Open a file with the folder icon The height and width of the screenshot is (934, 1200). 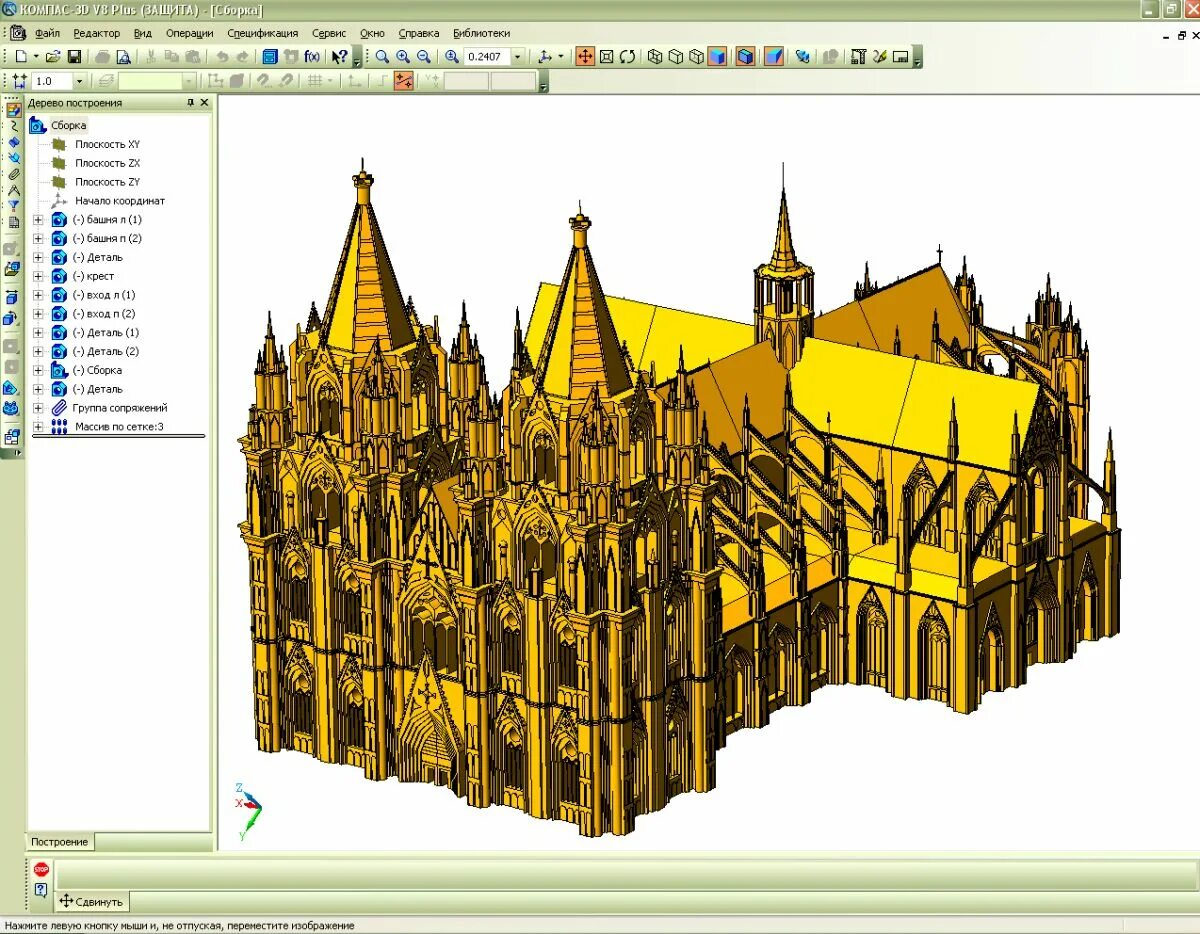click(x=54, y=57)
